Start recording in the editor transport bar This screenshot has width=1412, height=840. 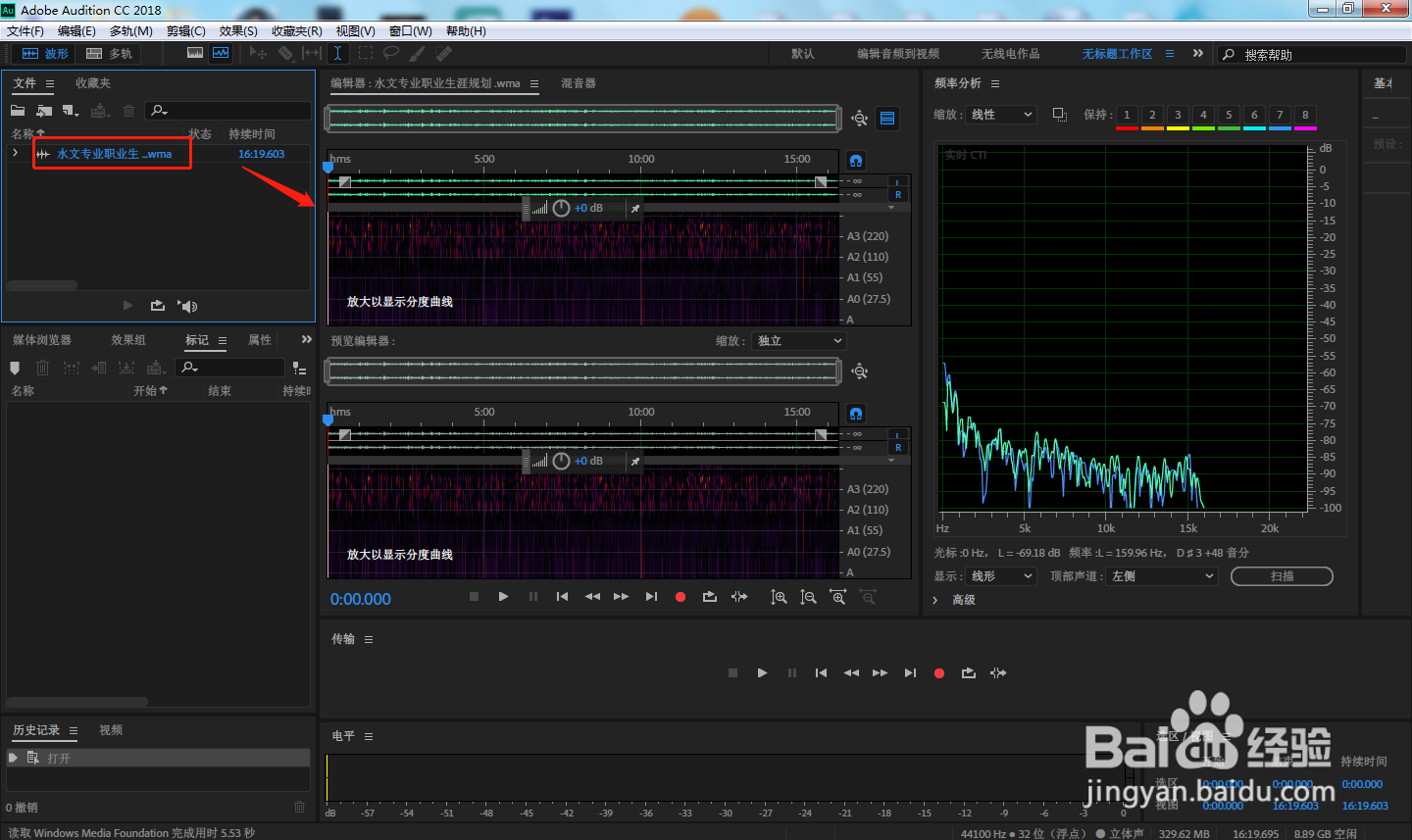coord(681,597)
